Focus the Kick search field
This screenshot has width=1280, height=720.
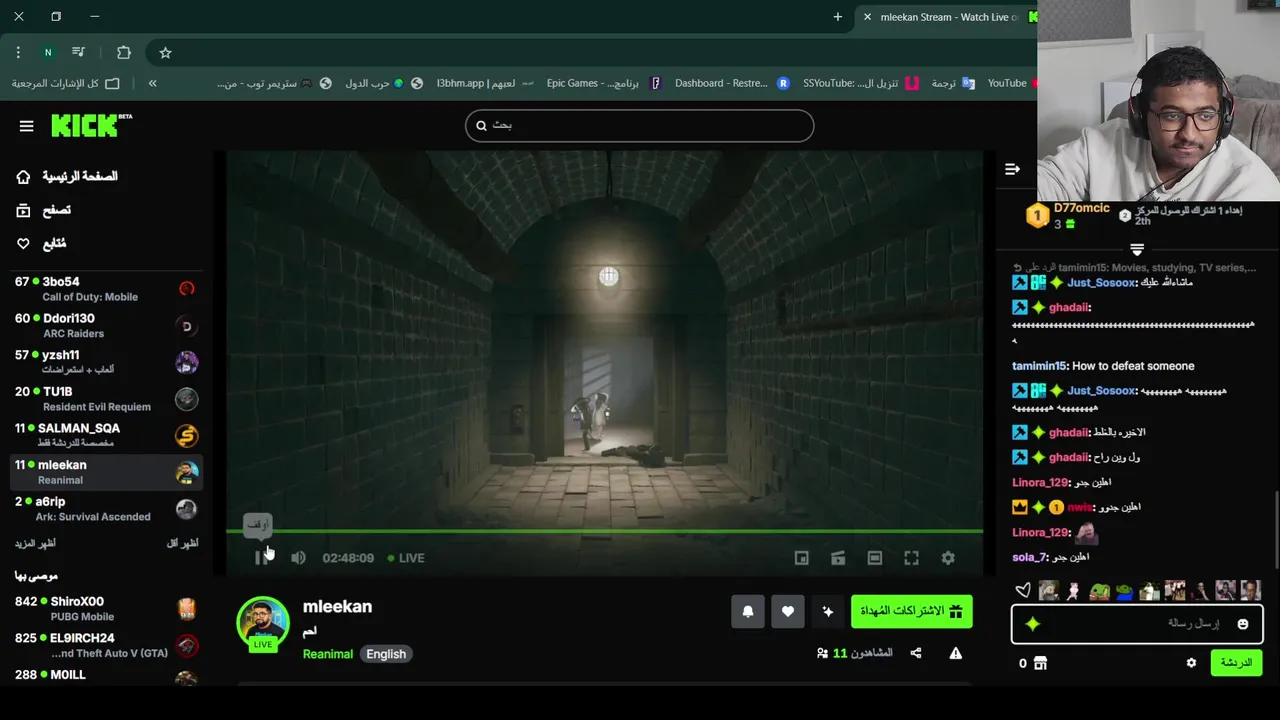(x=639, y=125)
